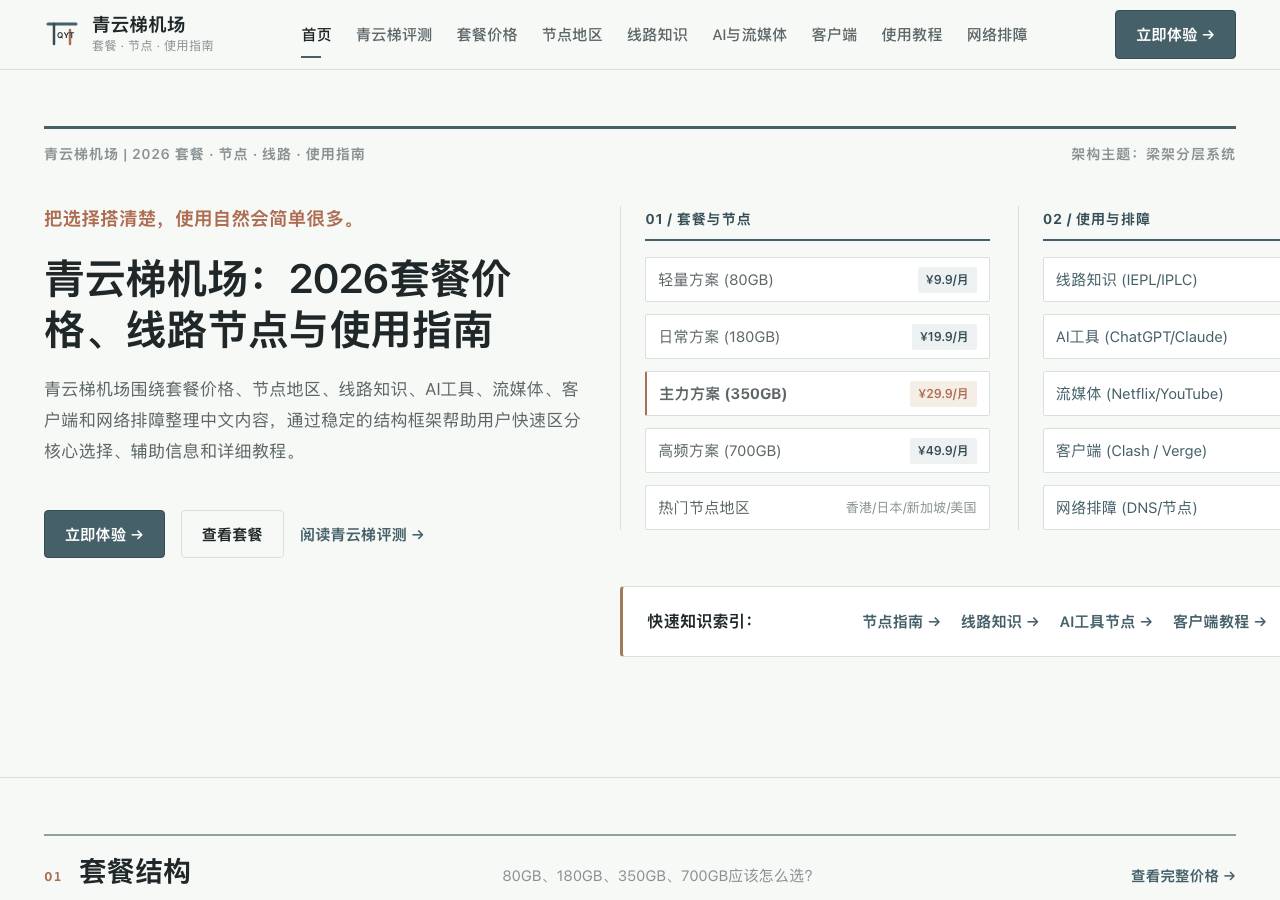Follow the AI工具节点 quick link

[1106, 622]
